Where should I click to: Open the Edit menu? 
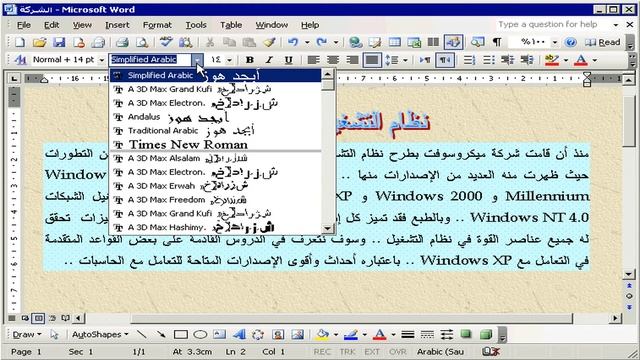[x=51, y=25]
